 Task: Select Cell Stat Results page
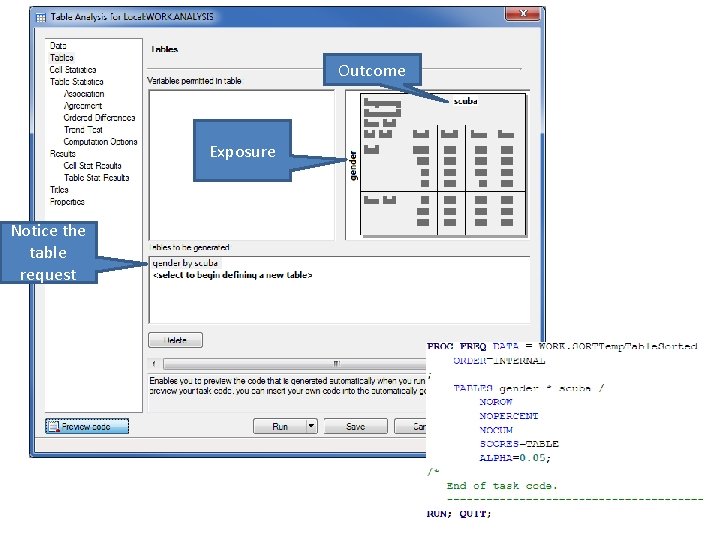[92, 165]
